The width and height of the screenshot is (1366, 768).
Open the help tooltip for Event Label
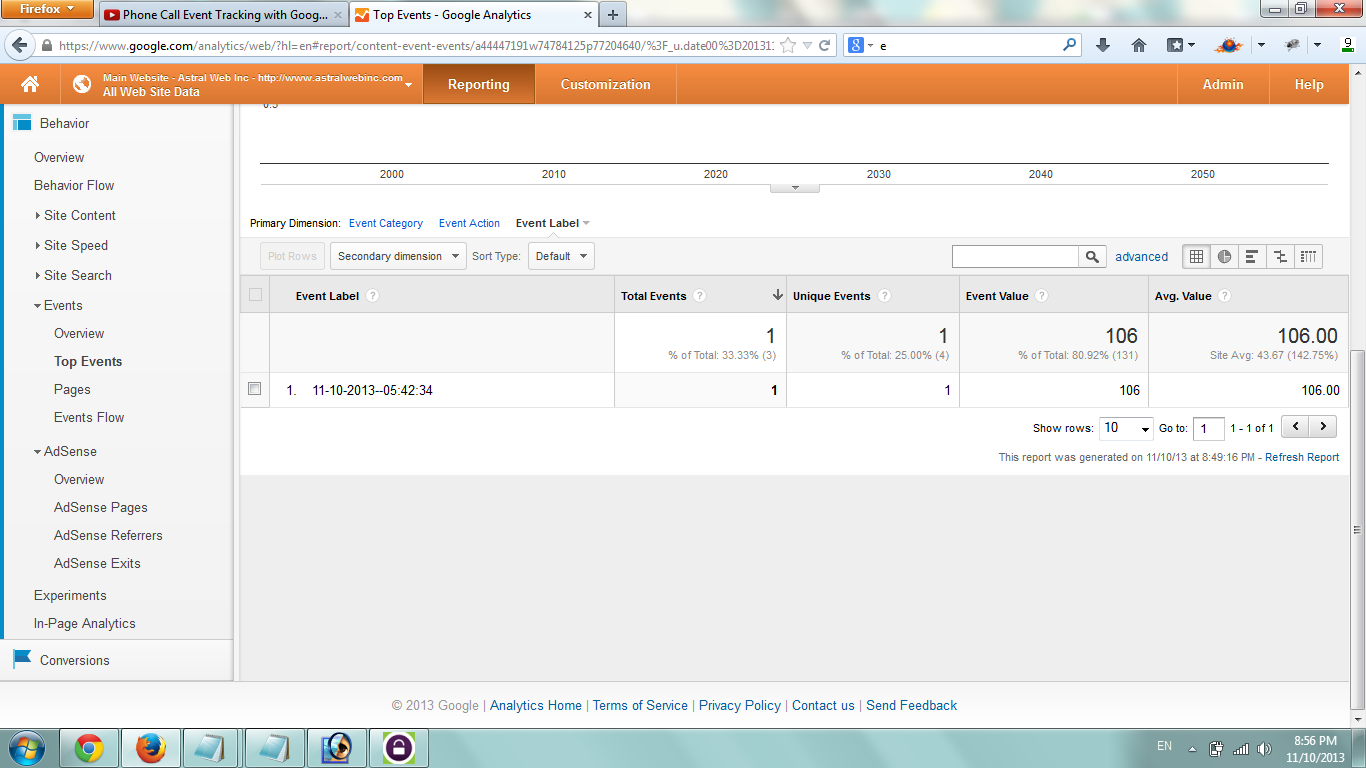[372, 296]
